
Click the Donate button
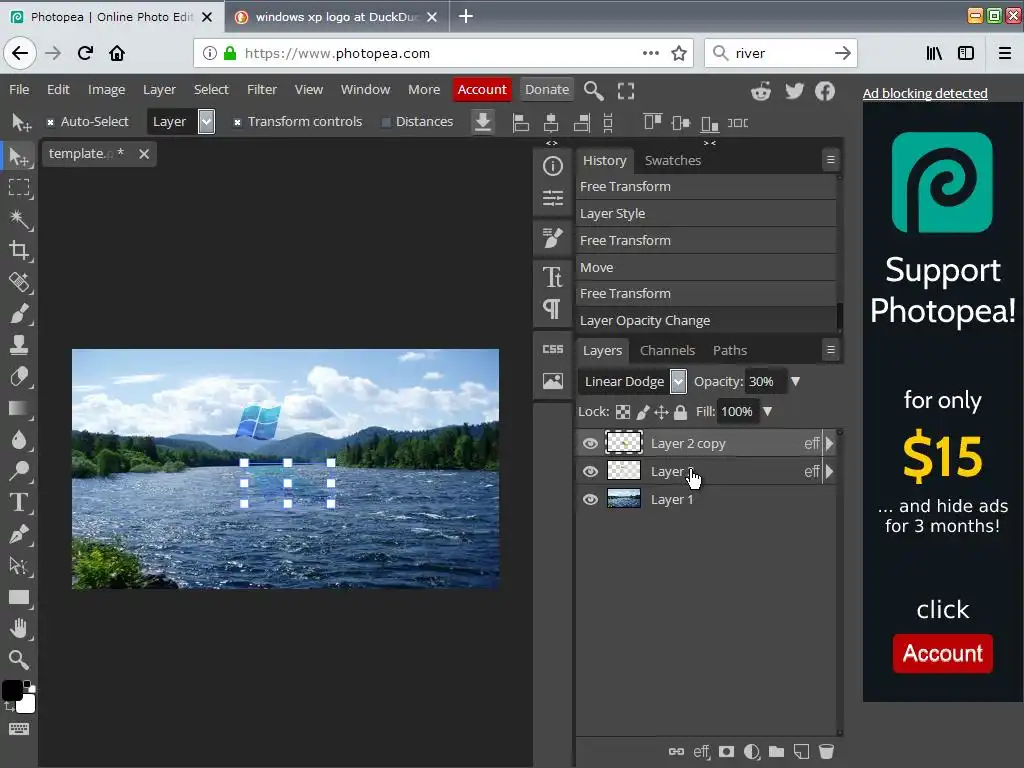click(x=547, y=89)
